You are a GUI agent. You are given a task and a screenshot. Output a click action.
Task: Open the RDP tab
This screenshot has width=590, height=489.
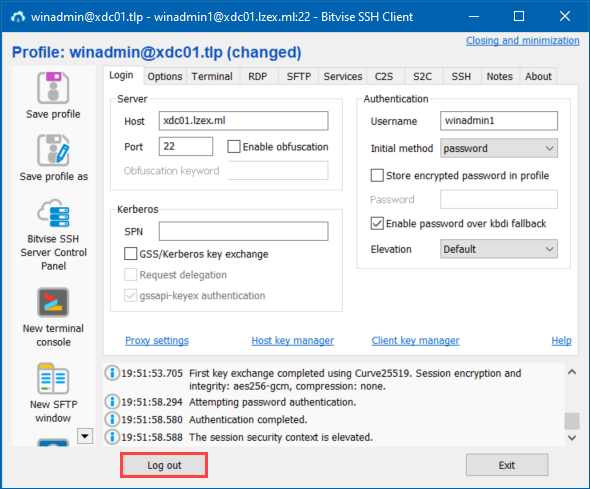click(258, 76)
